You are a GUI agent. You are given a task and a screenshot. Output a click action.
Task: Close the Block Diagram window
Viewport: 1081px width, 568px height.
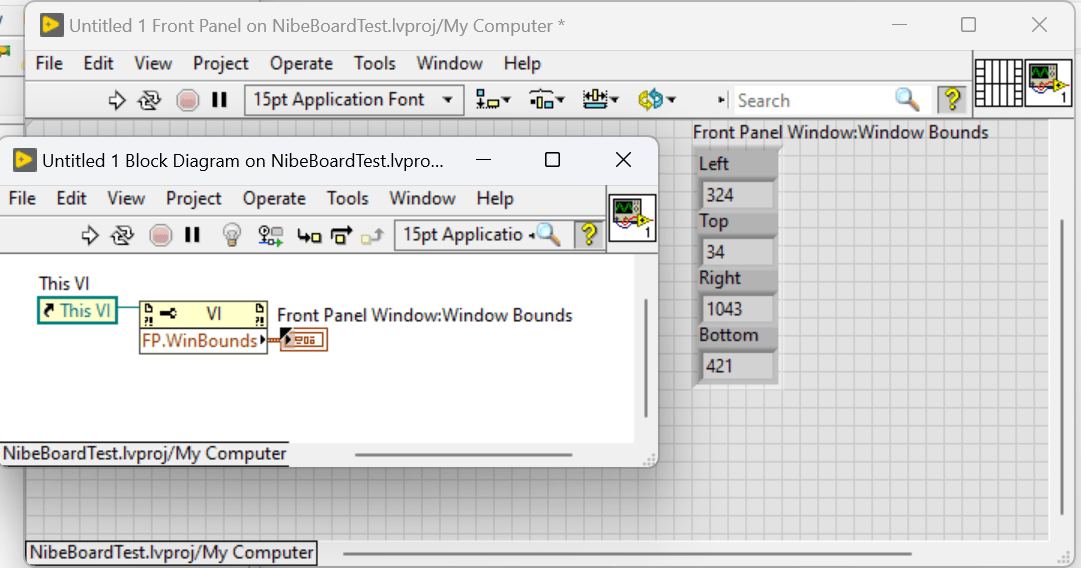point(623,160)
